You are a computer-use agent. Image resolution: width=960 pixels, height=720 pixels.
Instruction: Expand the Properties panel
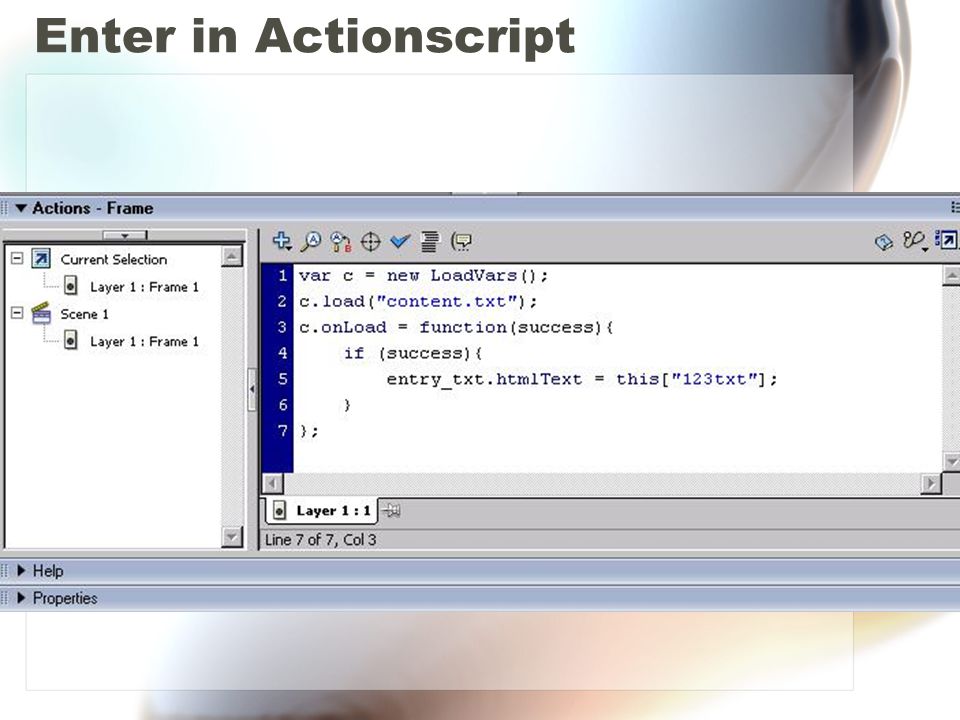tap(21, 598)
